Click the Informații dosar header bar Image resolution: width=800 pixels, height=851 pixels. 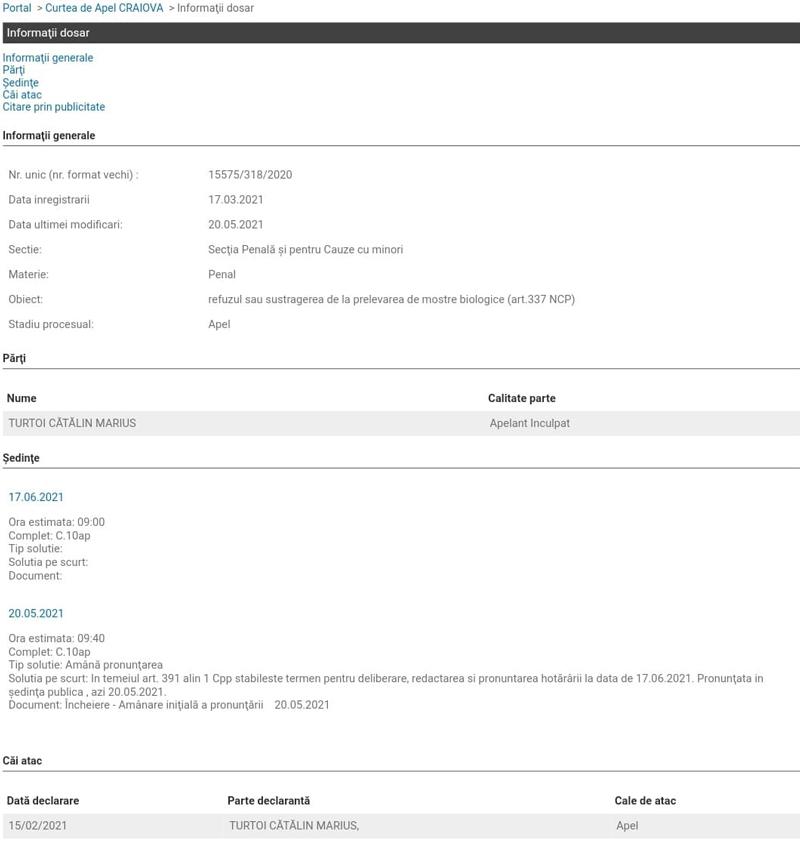click(400, 33)
